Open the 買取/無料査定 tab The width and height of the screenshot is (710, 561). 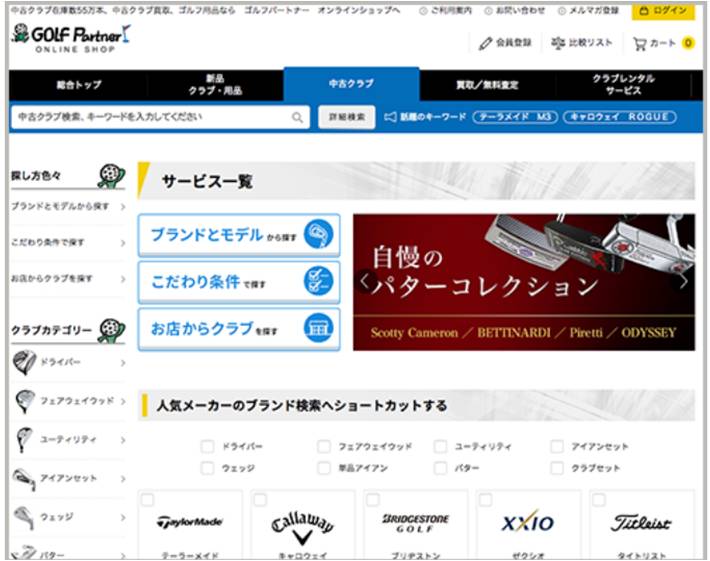pyautogui.click(x=487, y=85)
